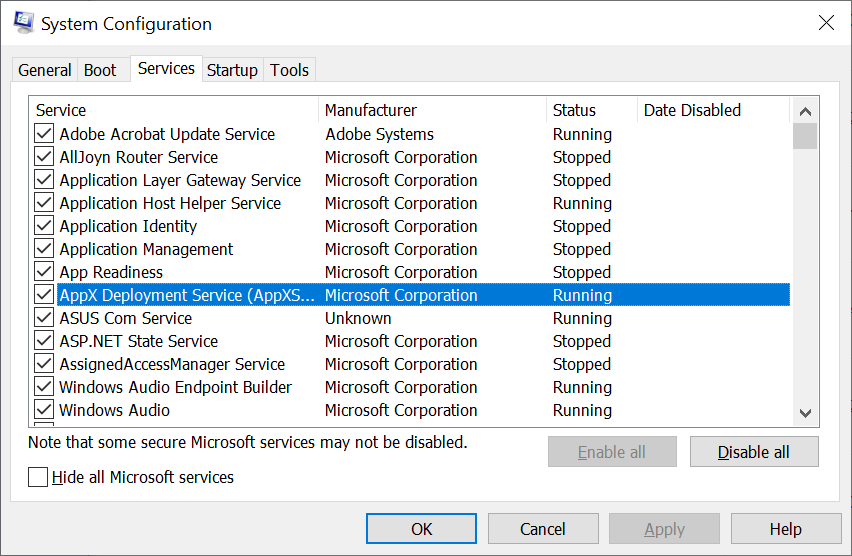Viewport: 852px width, 556px height.
Task: Check Hide all Microsoft services
Action: [38, 477]
